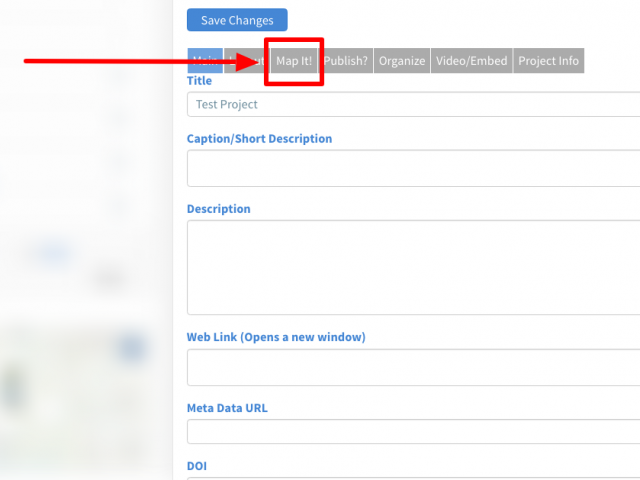Switch to the Project Info tab
640x480 pixels.
tap(548, 61)
